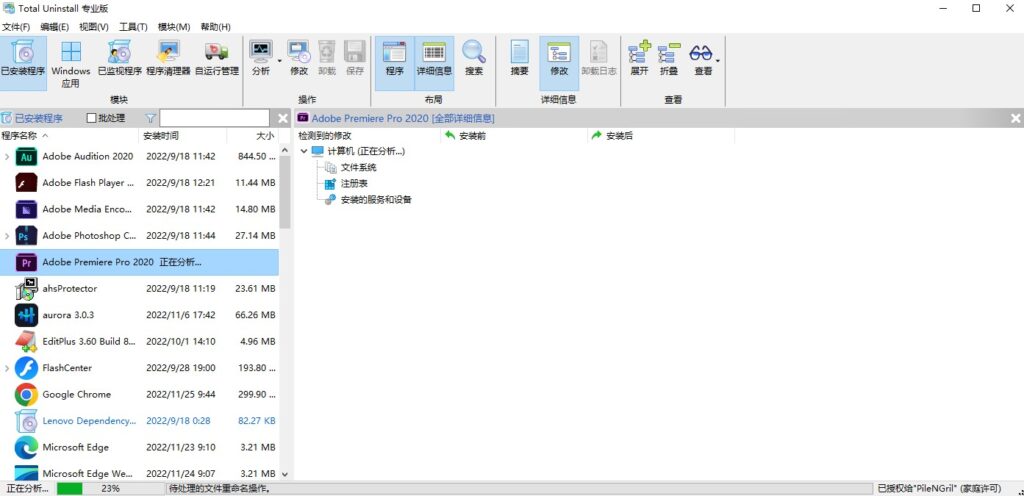
Task: Select the 注册表 tree node
Action: 354,183
